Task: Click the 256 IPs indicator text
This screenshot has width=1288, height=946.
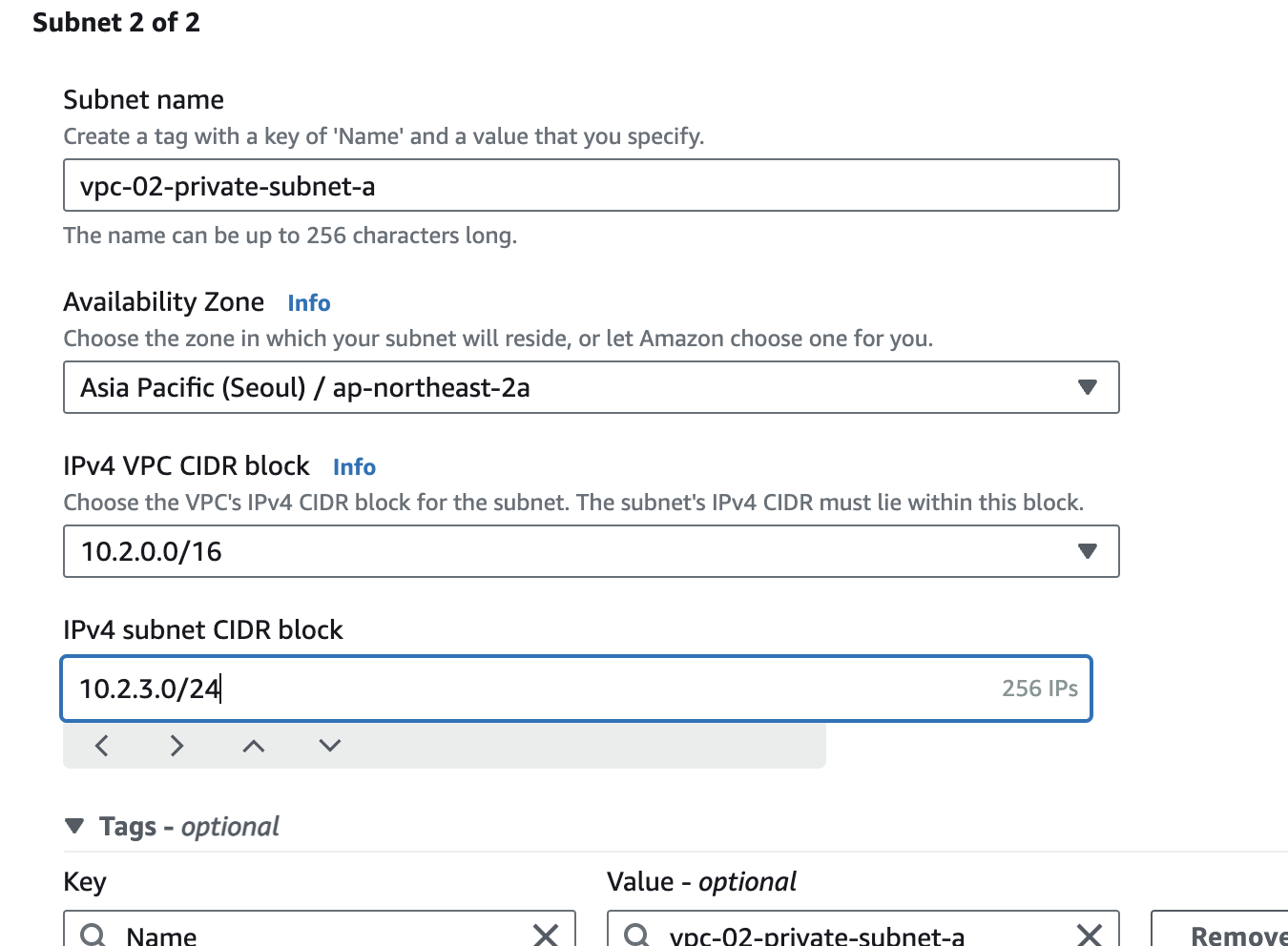Action: pos(1039,689)
